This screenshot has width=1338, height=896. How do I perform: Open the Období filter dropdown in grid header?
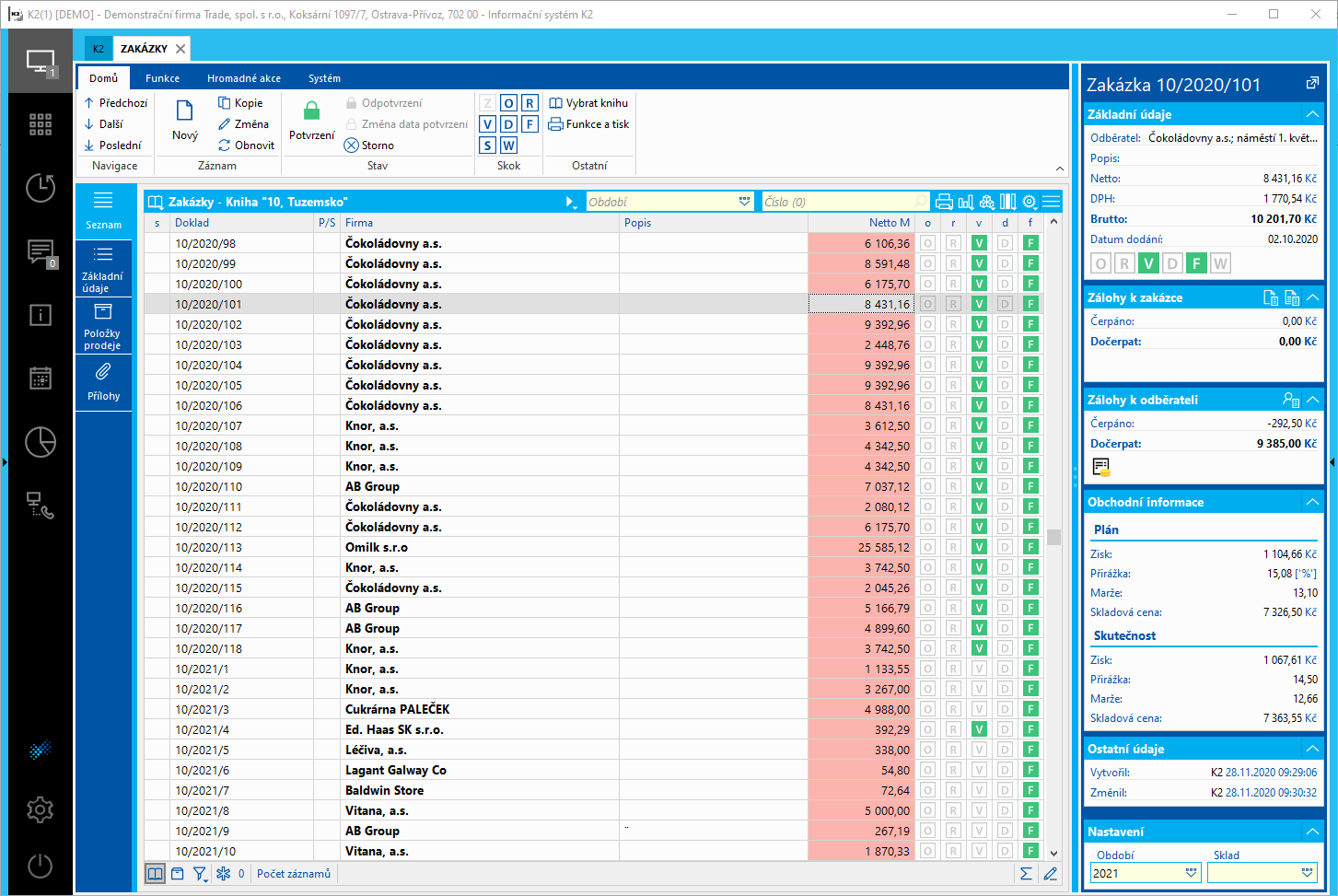(x=744, y=202)
